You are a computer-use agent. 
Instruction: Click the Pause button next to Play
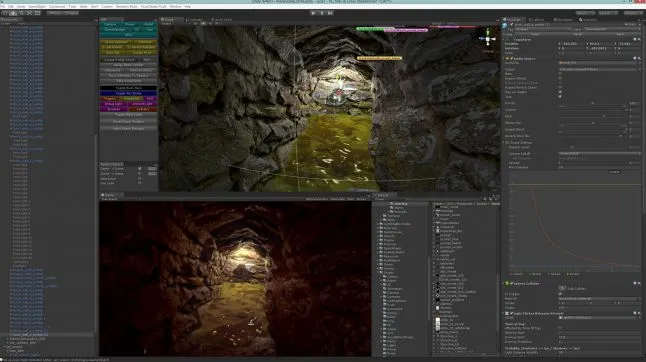pos(322,13)
